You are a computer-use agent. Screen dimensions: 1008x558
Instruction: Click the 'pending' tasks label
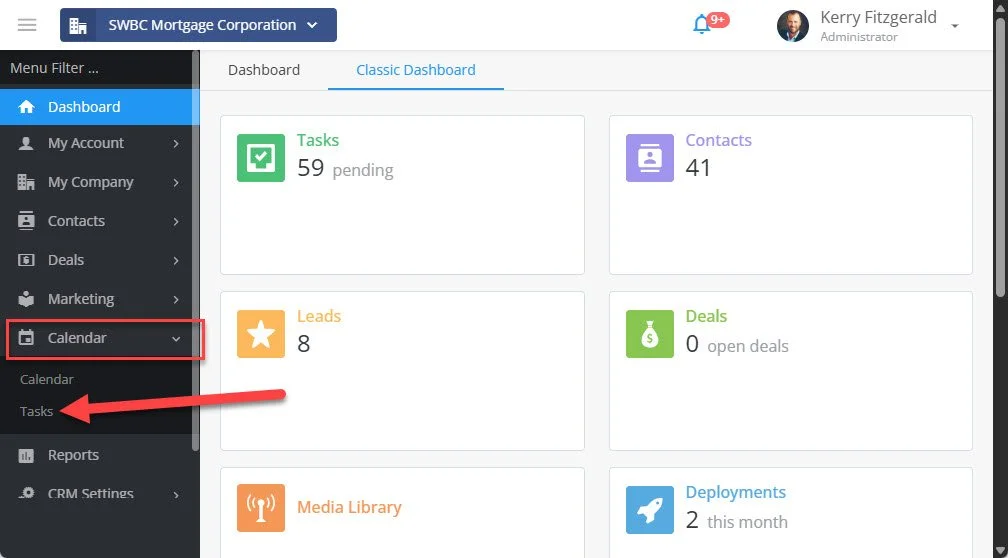click(363, 170)
